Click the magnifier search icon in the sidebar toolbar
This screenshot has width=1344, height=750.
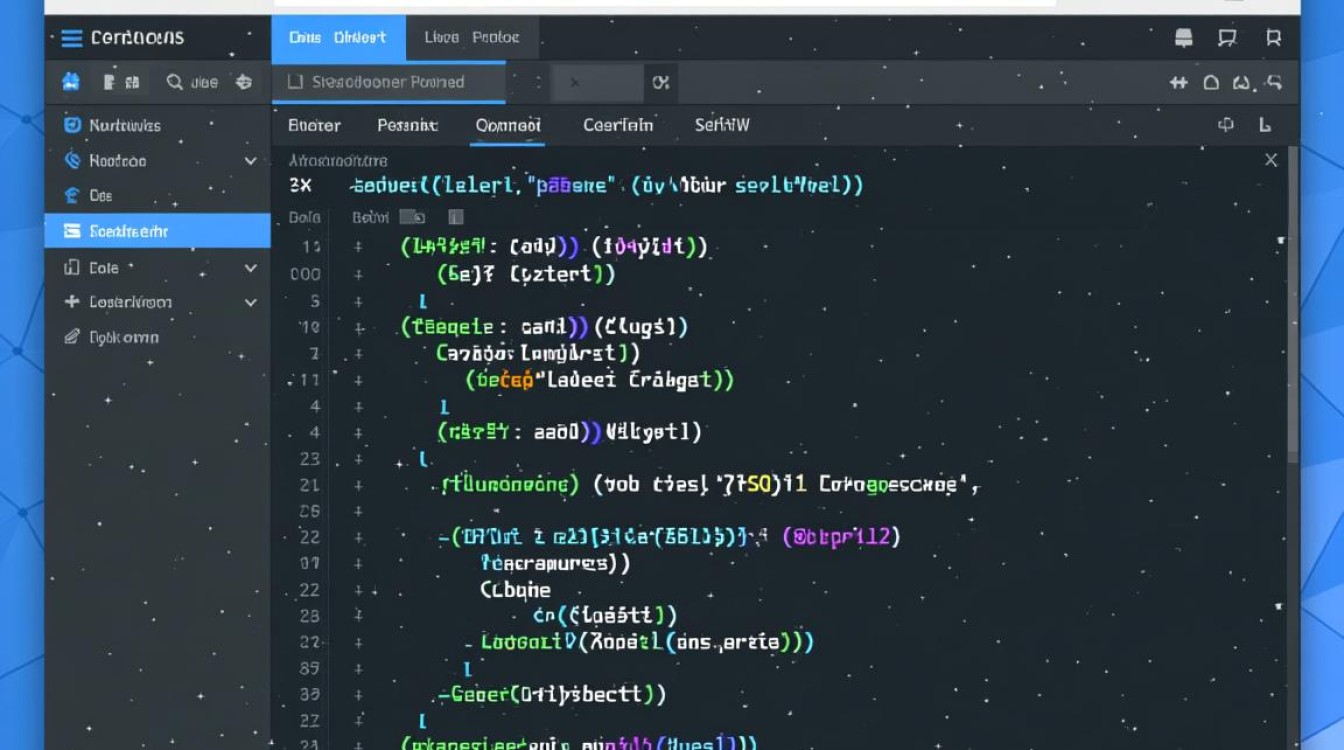[x=175, y=83]
